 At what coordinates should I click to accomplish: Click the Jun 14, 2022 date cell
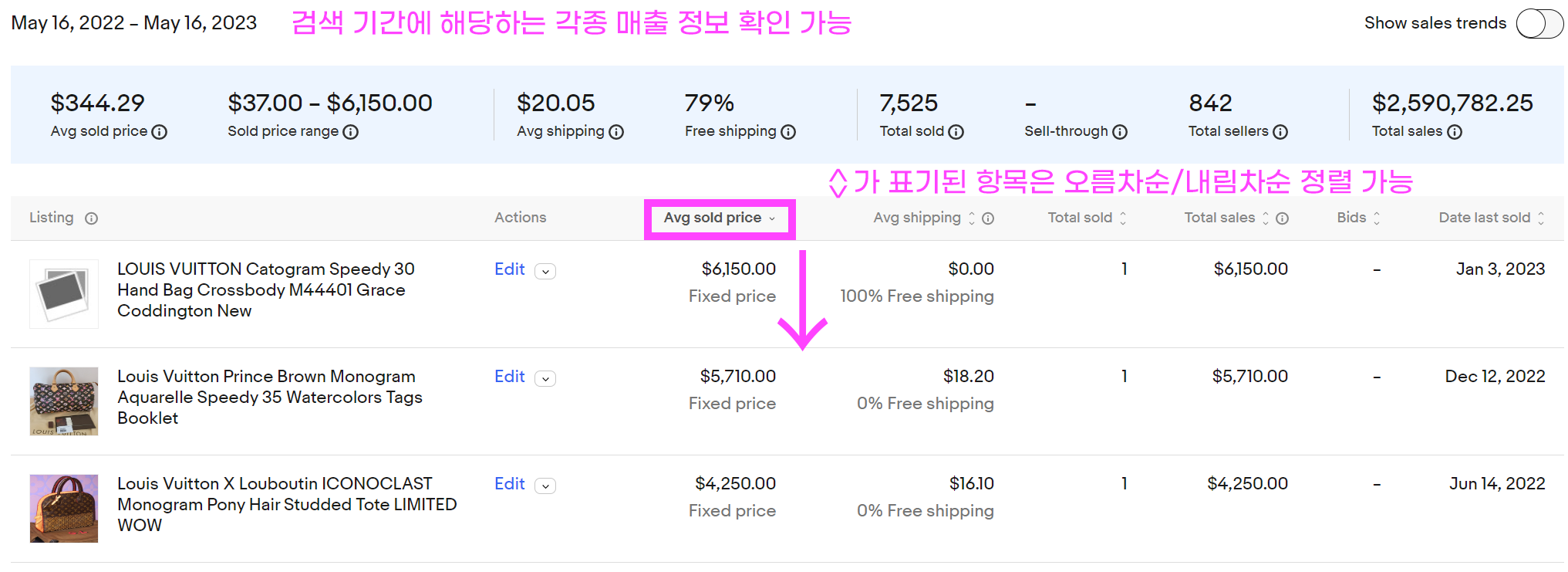tap(1497, 484)
